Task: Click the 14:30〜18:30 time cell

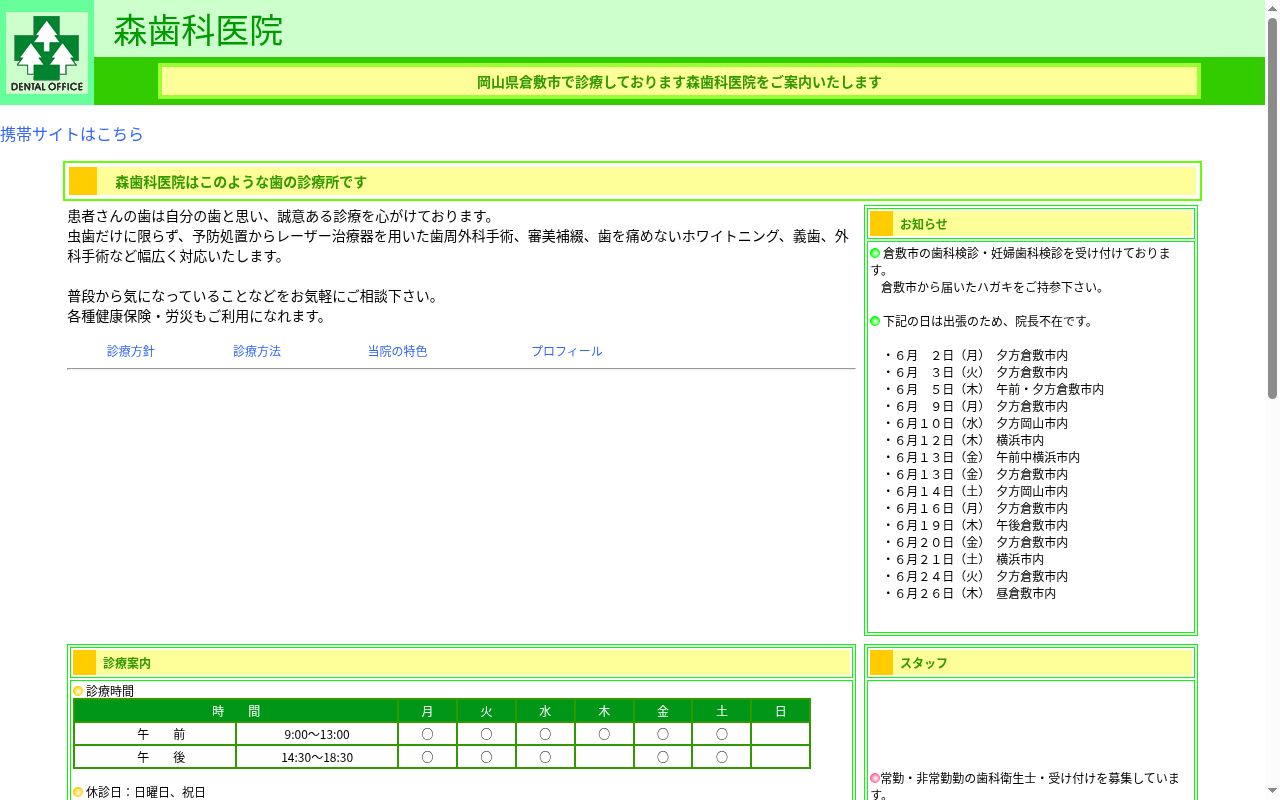Action: click(317, 757)
